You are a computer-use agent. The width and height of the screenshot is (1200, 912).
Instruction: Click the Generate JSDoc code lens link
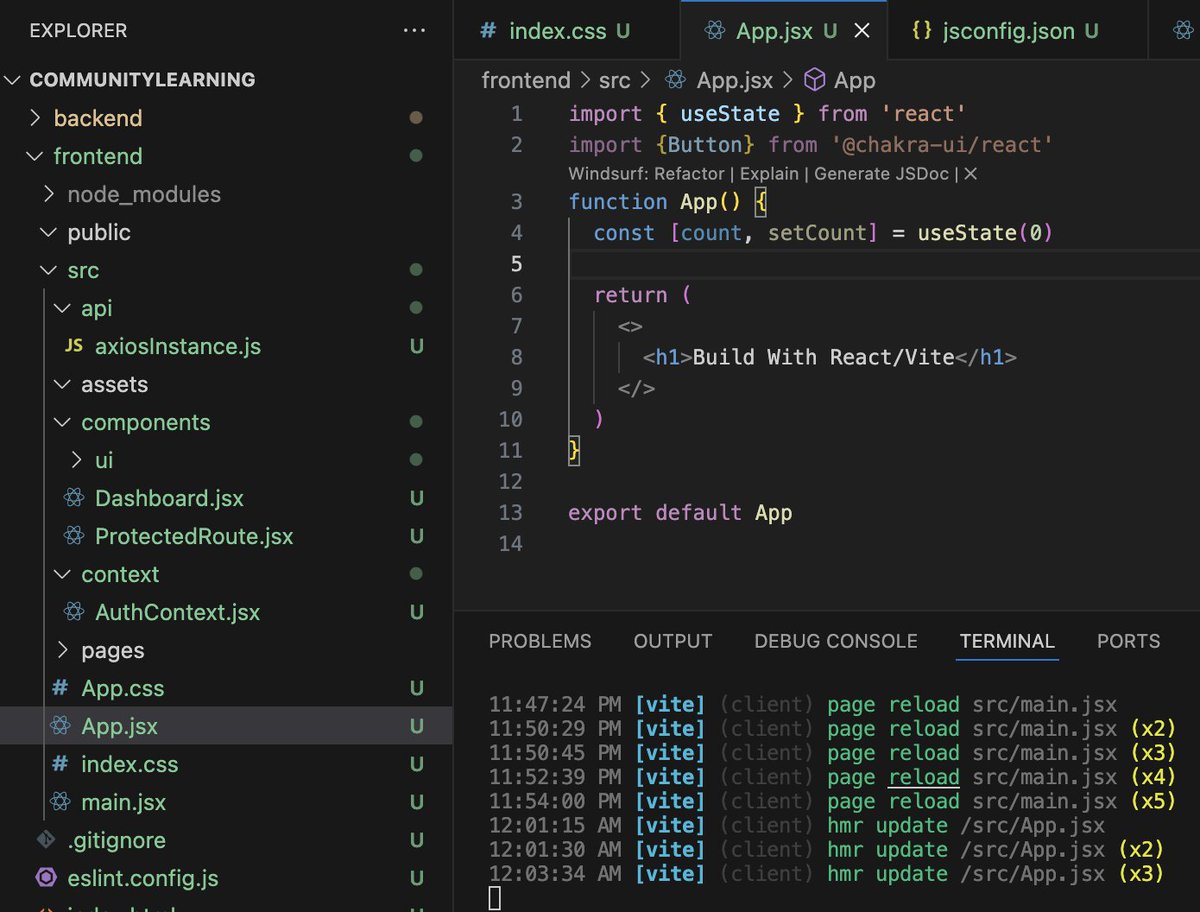tap(883, 174)
